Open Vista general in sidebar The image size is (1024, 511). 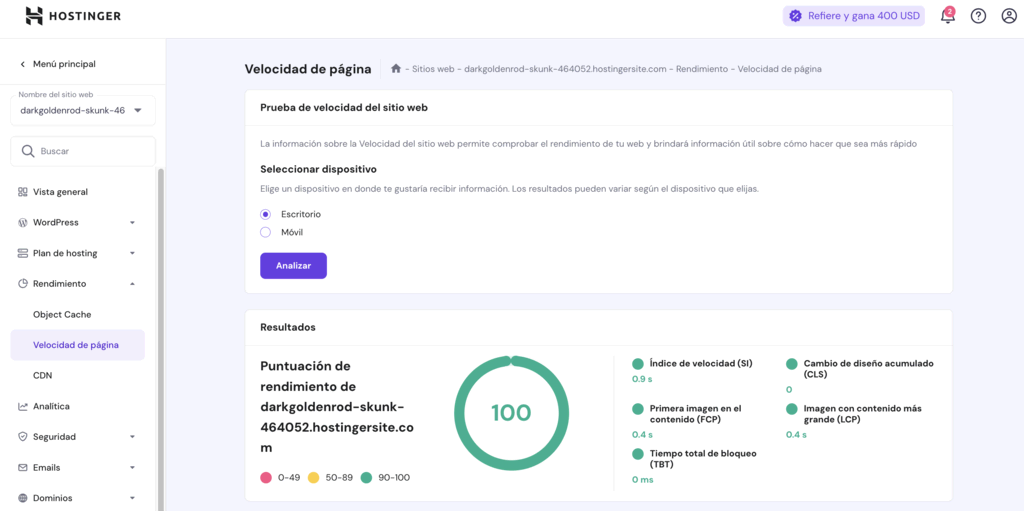click(60, 192)
